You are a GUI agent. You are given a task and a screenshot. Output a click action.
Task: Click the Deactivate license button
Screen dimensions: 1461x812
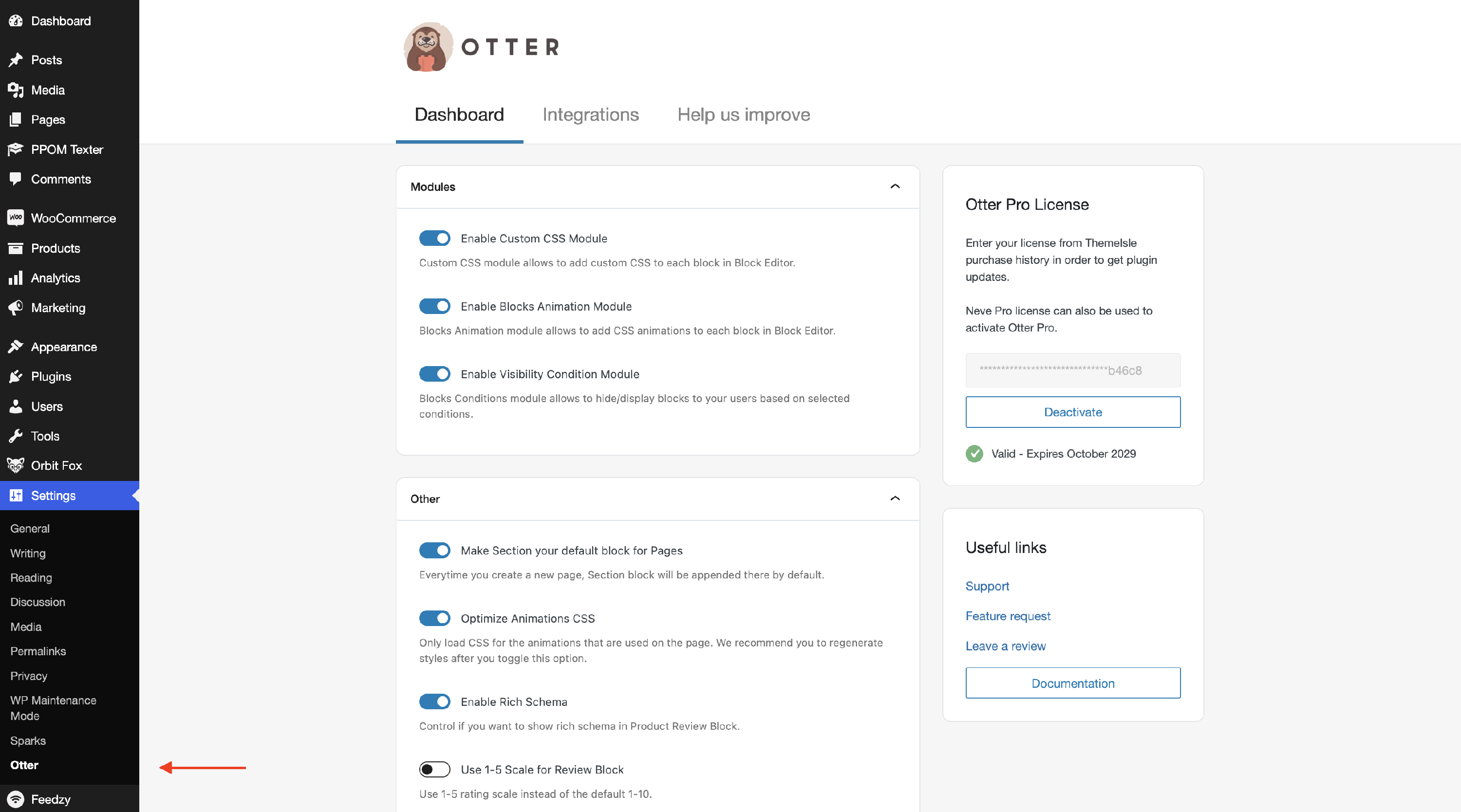[1072, 412]
